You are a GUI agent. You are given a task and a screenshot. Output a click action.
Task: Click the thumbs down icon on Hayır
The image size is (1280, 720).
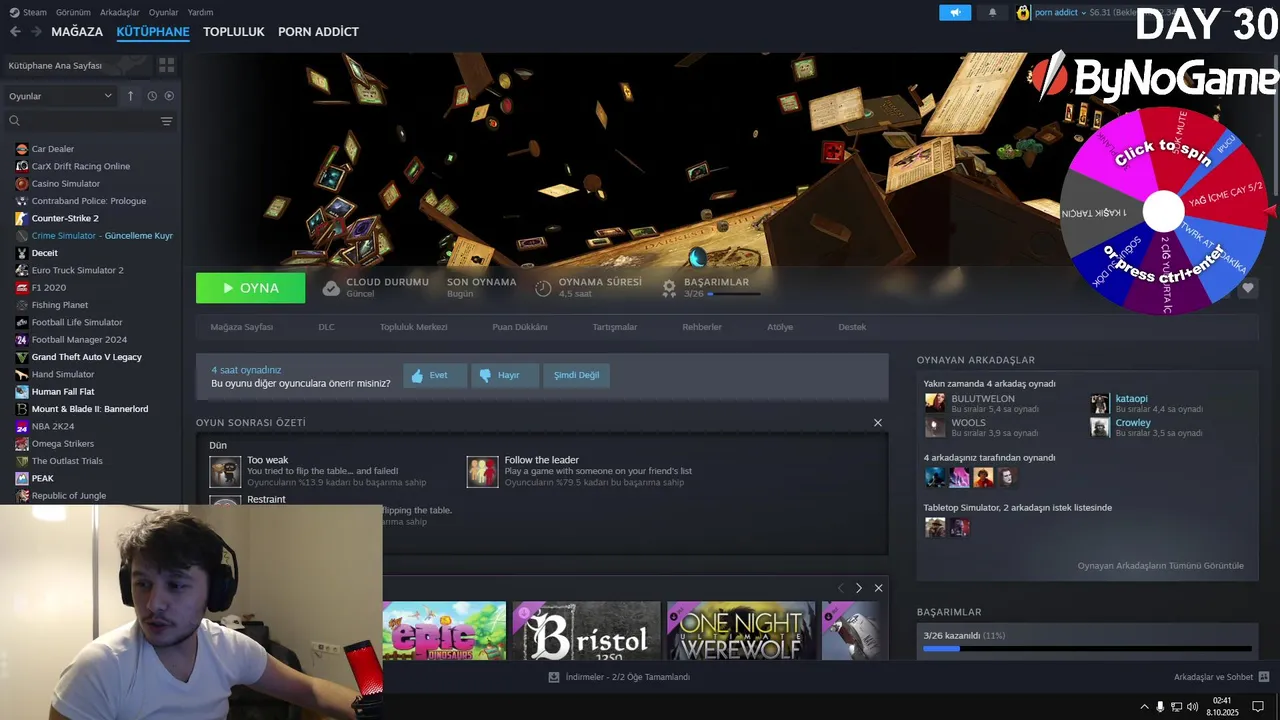[x=485, y=375]
